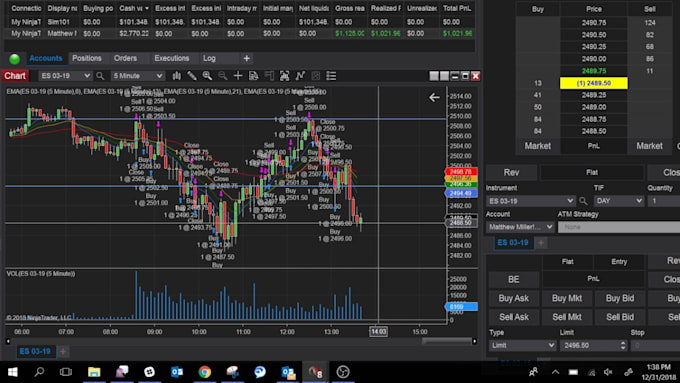Click the Limit price stepper arrows

pos(623,345)
